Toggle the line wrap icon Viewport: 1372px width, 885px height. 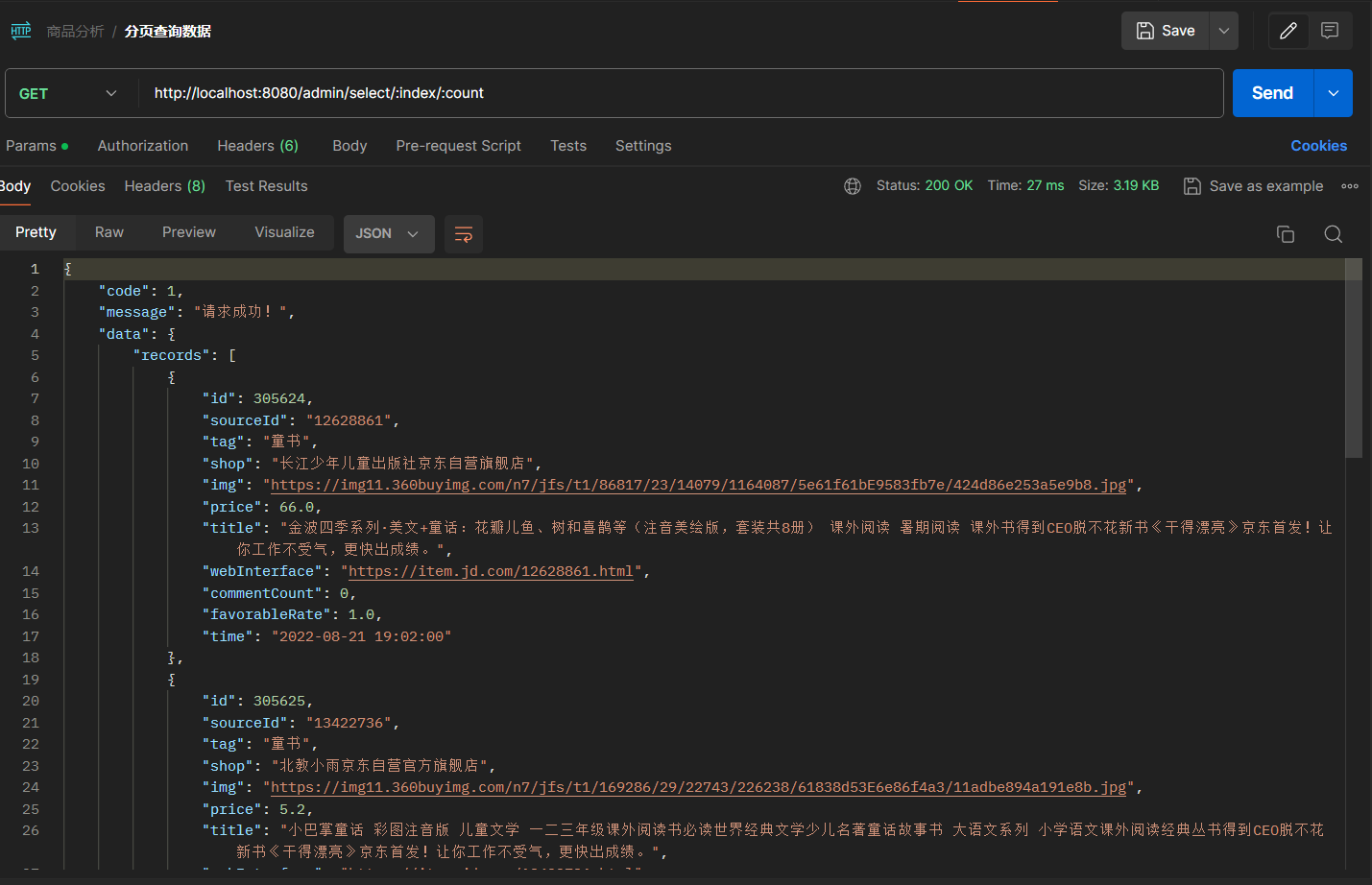tap(464, 234)
